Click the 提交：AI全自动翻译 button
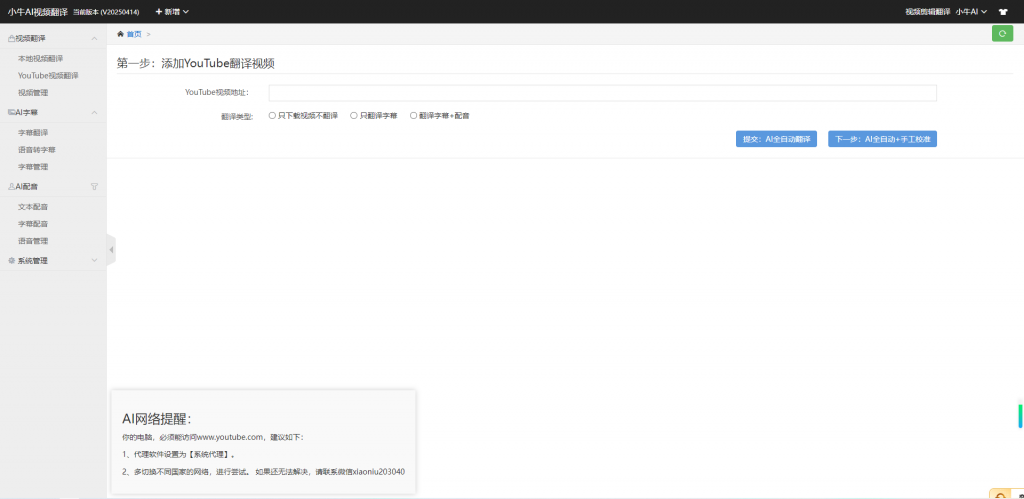This screenshot has height=499, width=1024. coord(776,139)
